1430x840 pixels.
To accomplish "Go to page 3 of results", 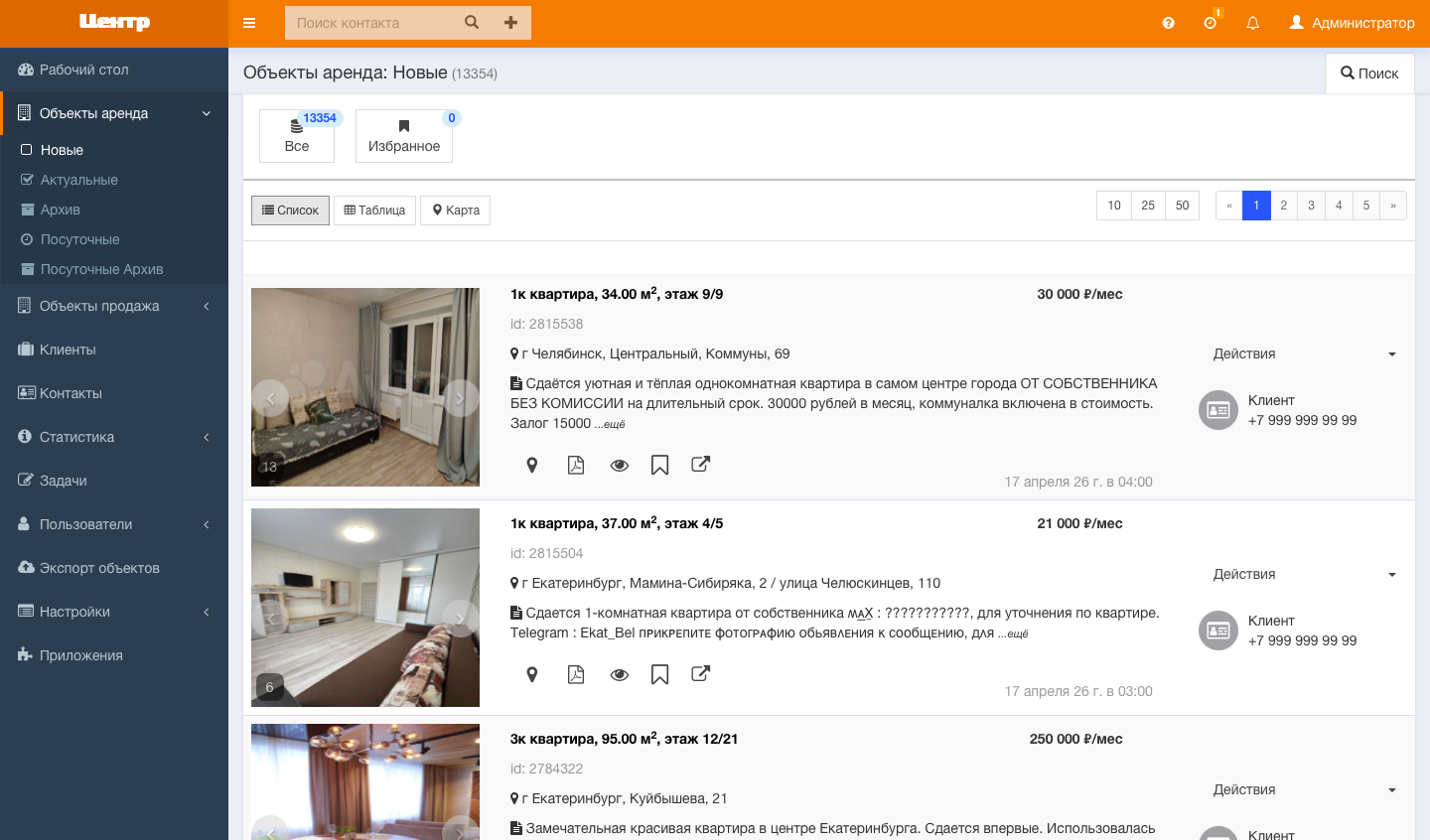I will tap(1311, 206).
